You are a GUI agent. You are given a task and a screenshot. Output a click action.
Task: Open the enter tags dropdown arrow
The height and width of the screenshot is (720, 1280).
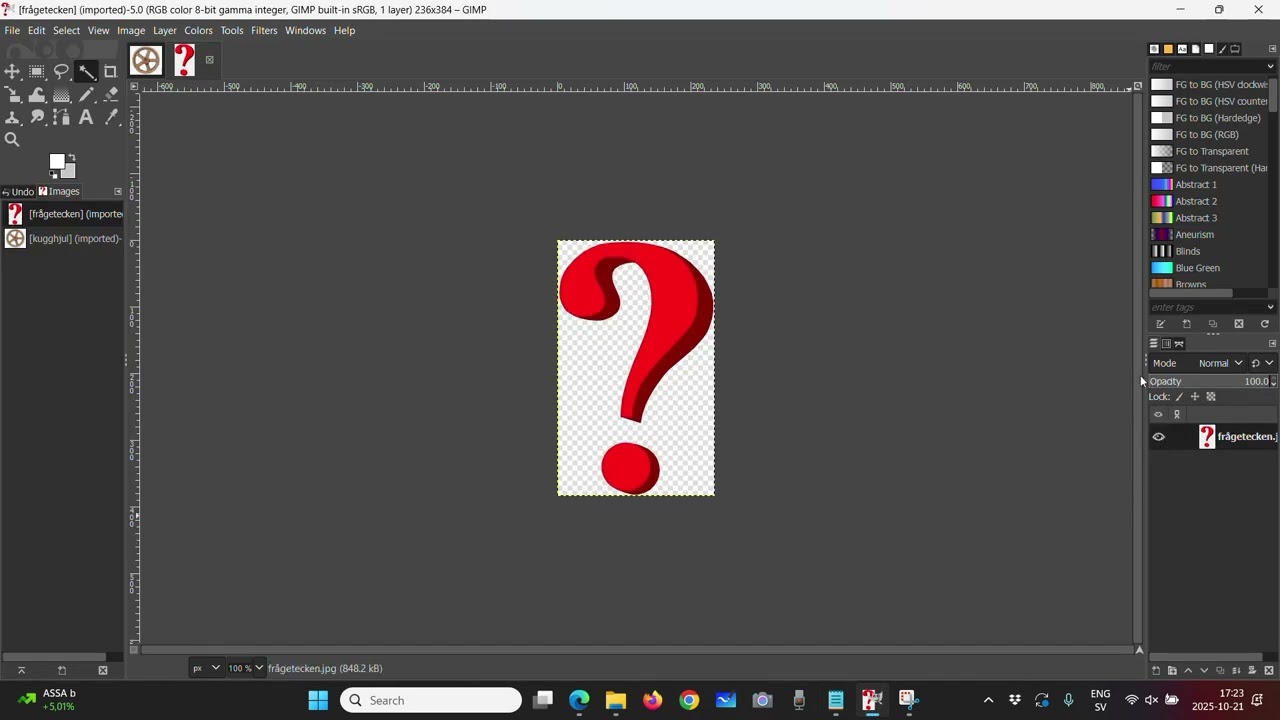(1270, 307)
